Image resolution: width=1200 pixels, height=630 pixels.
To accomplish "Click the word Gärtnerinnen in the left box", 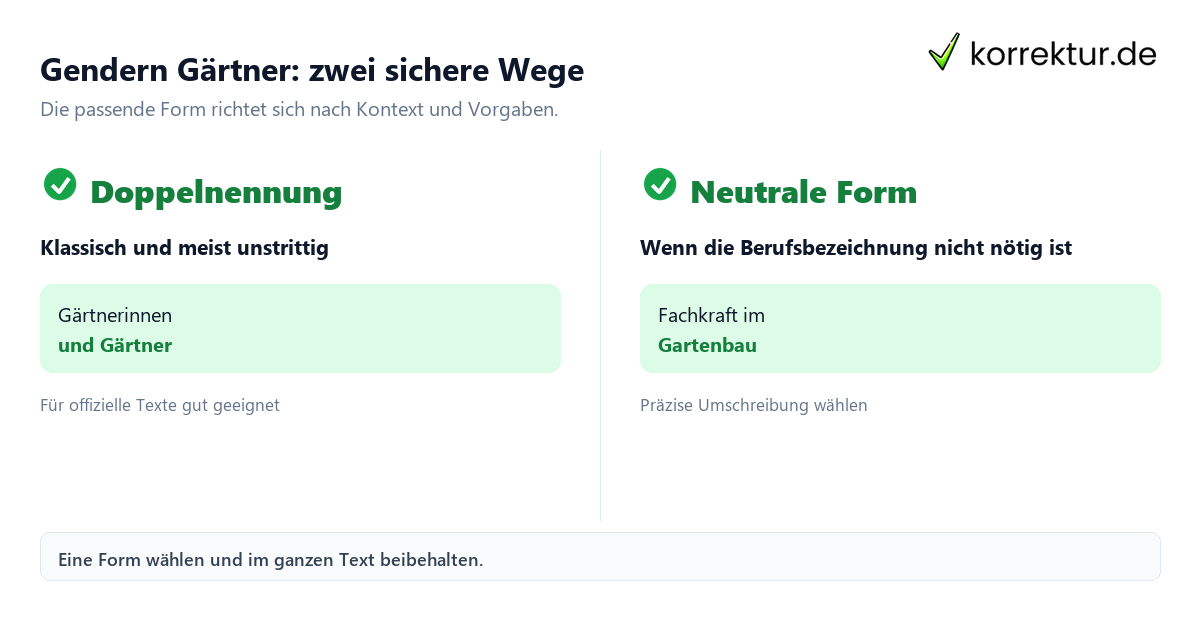I will [115, 316].
